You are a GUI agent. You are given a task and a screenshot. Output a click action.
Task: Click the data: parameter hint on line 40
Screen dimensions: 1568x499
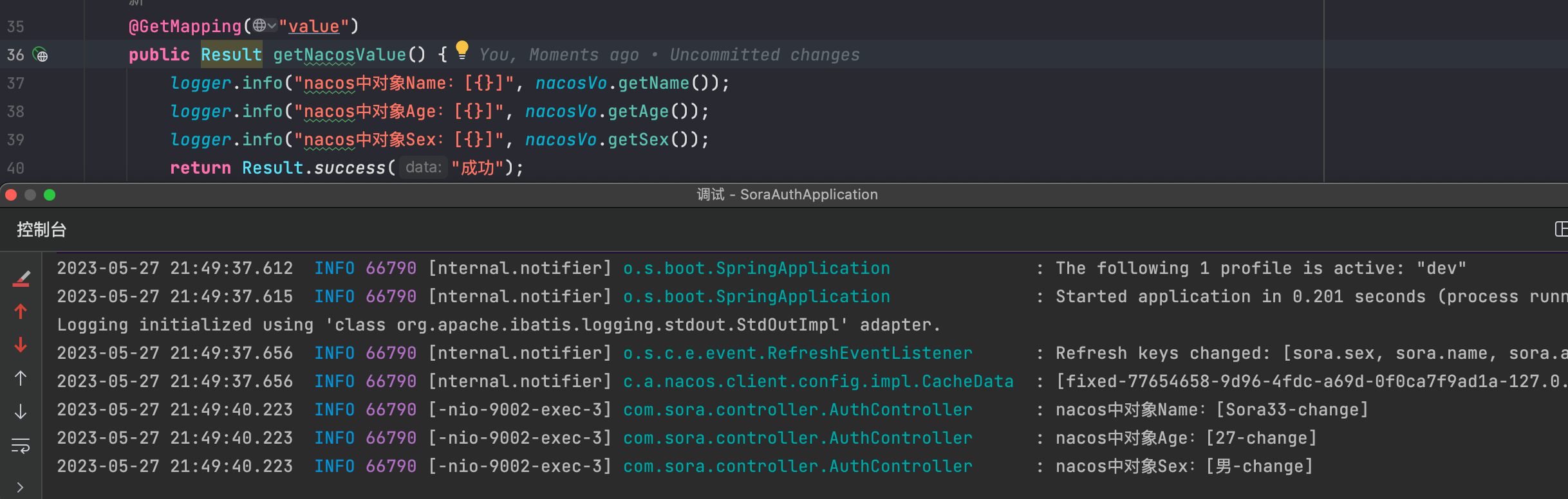(x=423, y=167)
